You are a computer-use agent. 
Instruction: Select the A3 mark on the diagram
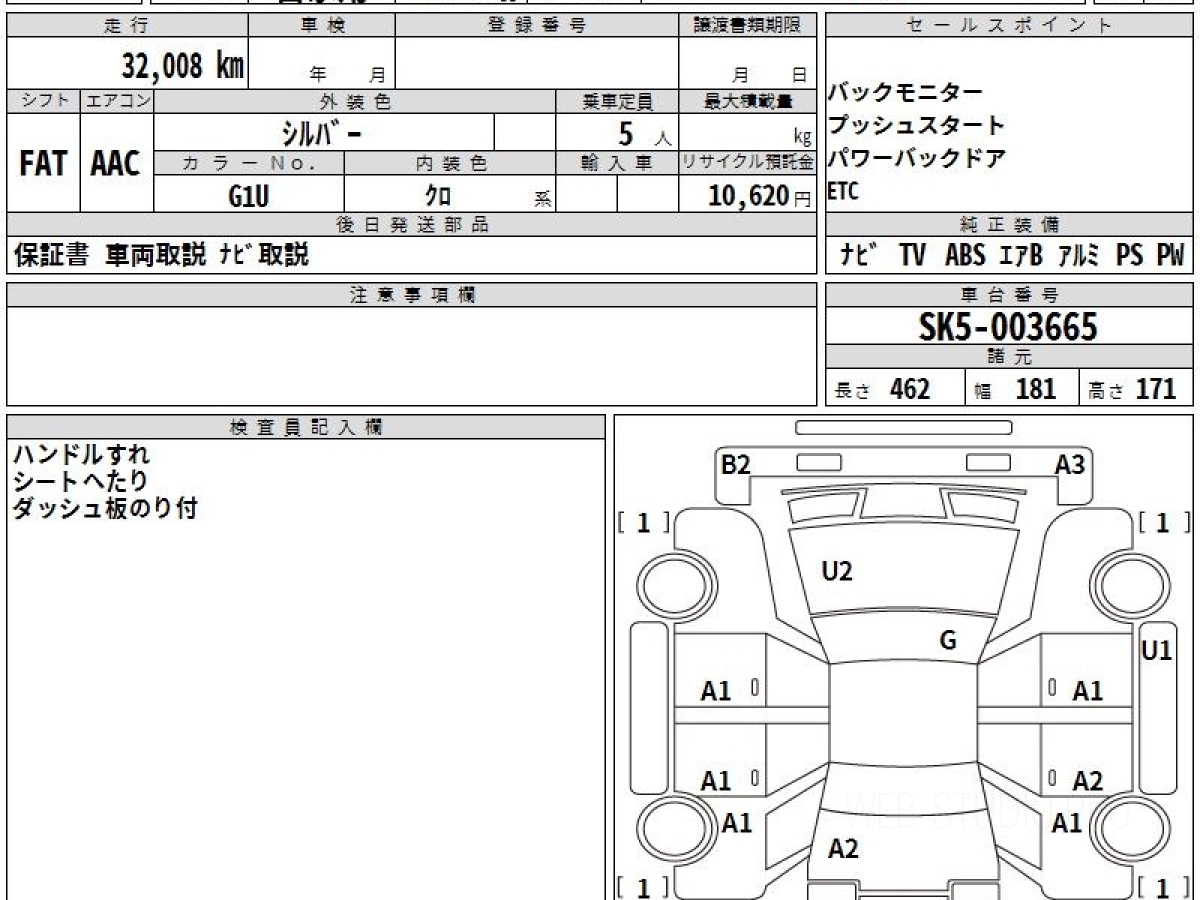[1070, 465]
